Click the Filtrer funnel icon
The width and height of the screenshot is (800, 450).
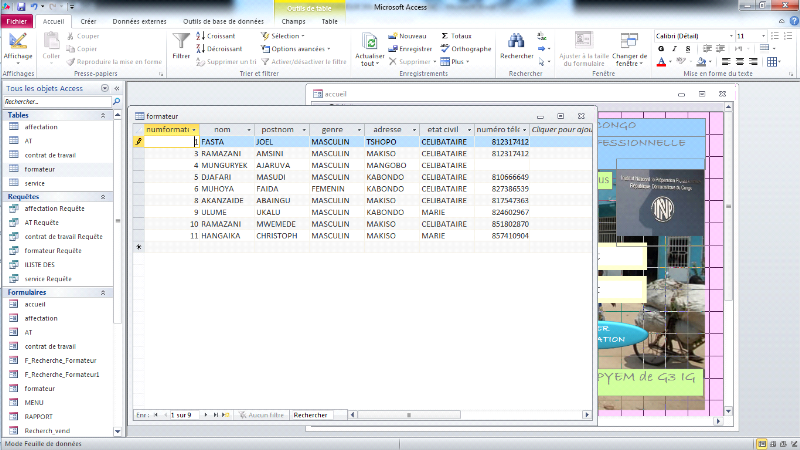click(181, 43)
